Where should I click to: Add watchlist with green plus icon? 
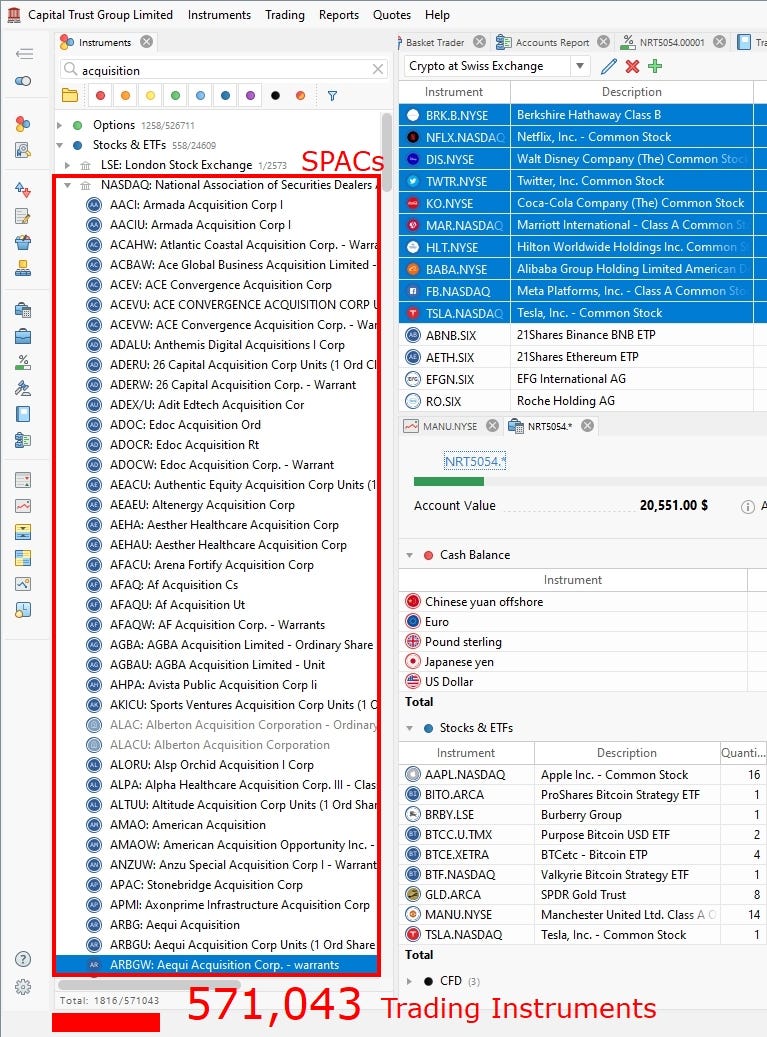click(x=655, y=66)
